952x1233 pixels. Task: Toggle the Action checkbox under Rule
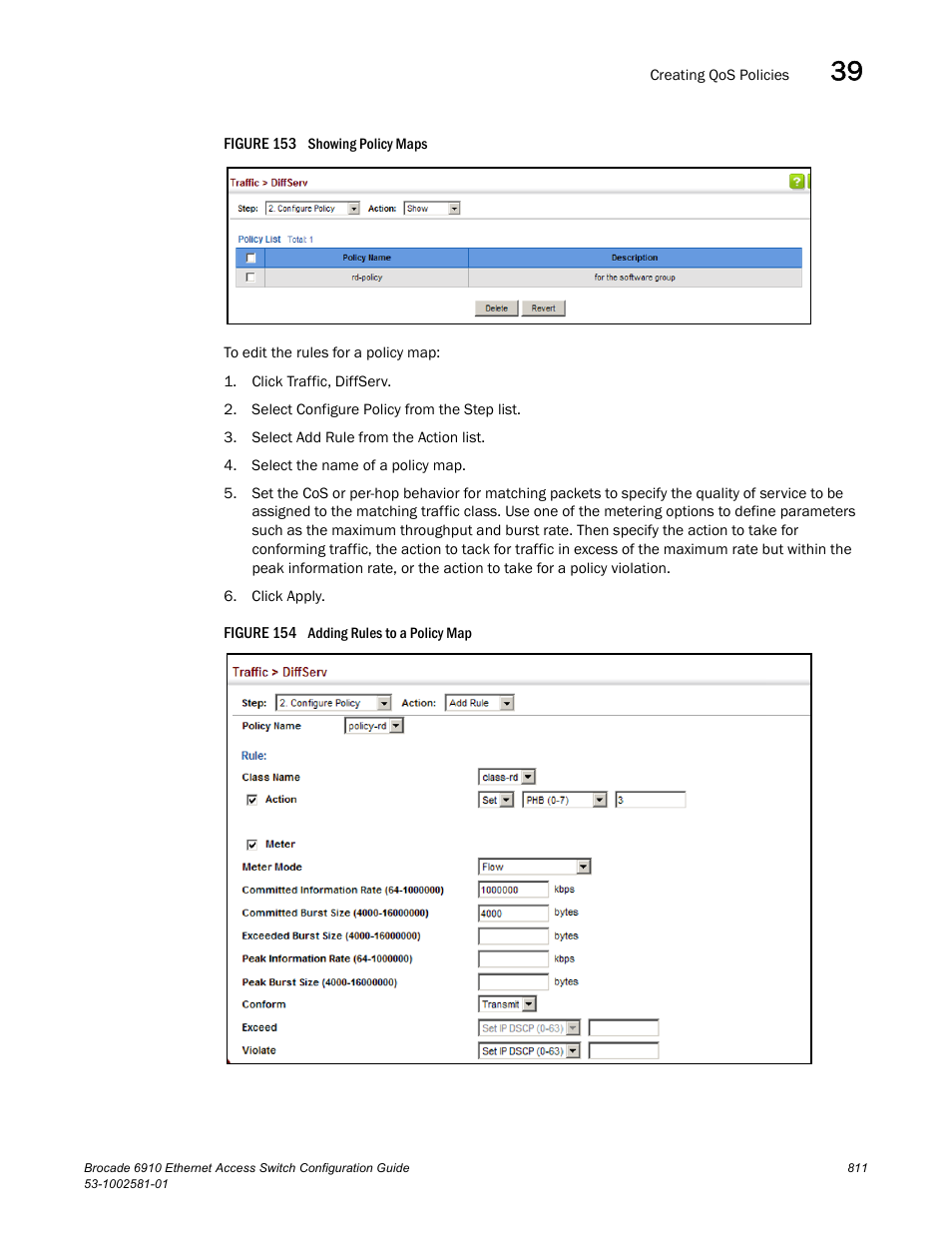pos(251,800)
